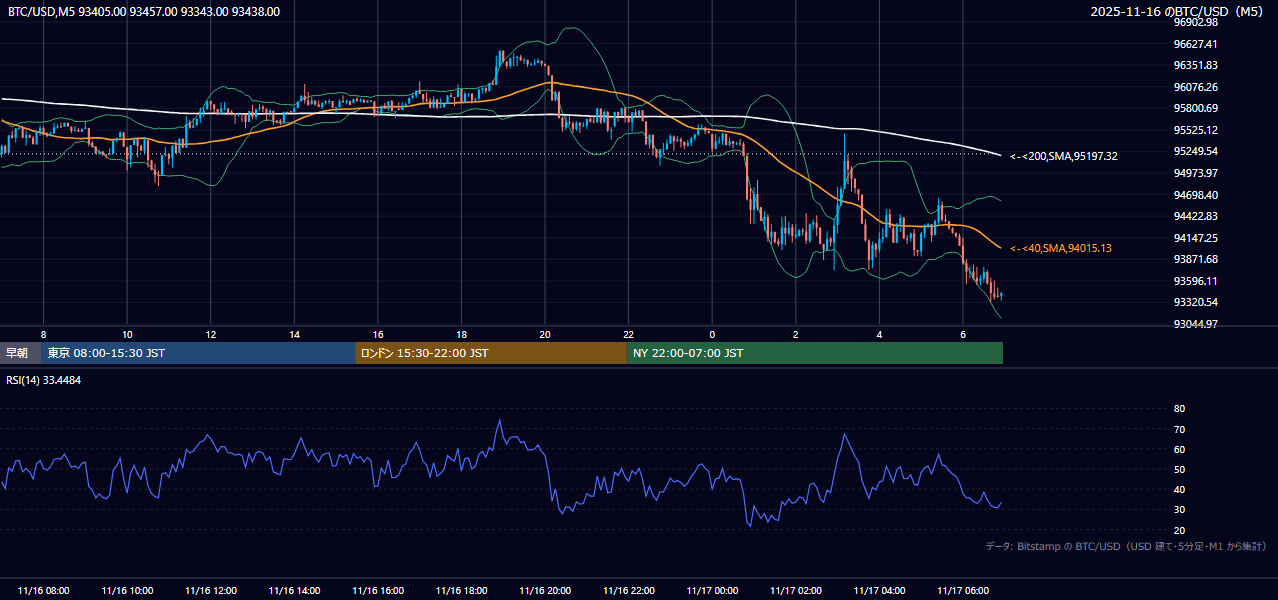Click the Bitstamp data source note
The height and width of the screenshot is (600, 1278).
1126,547
